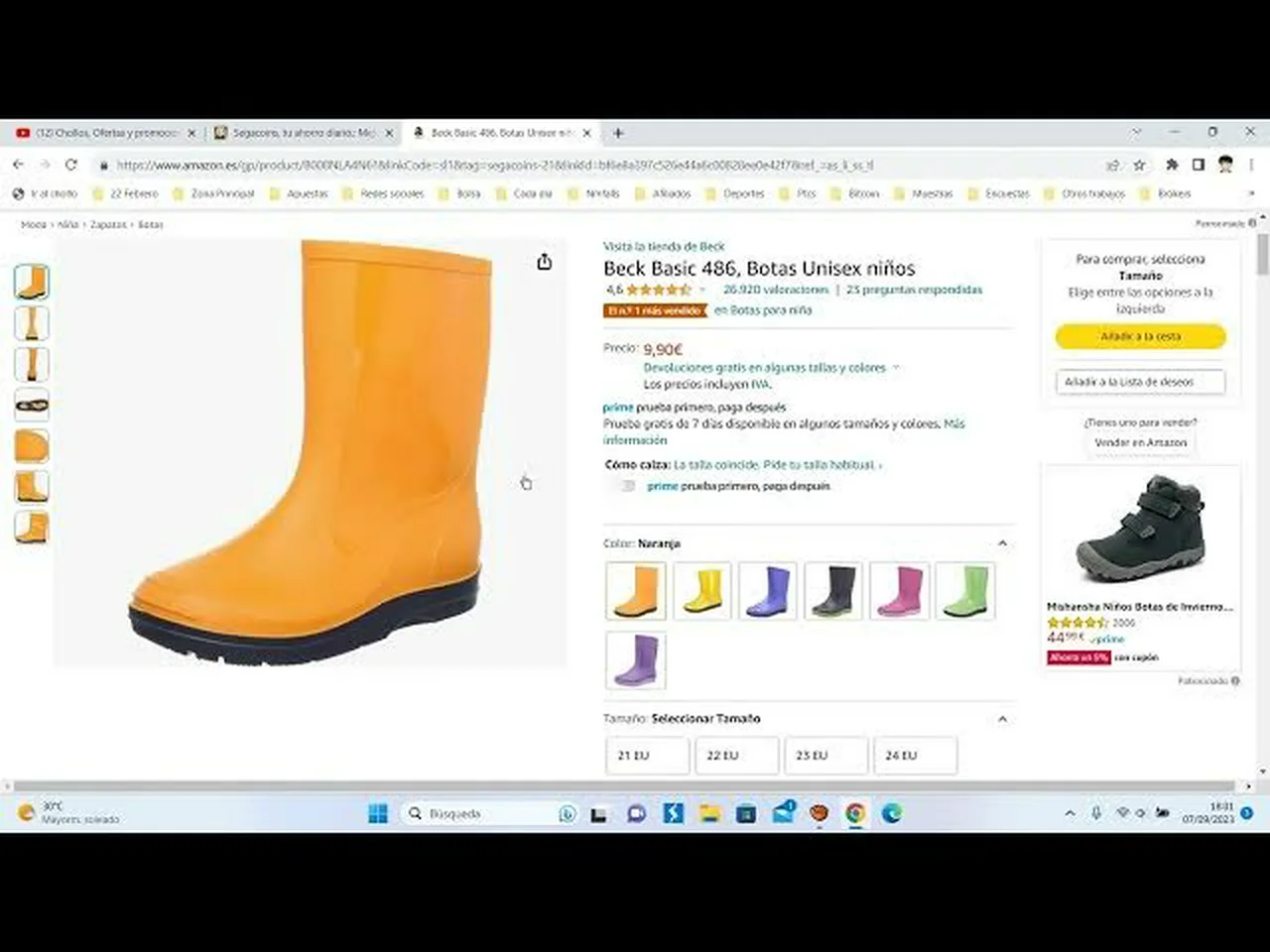Screen dimensions: 1270x952
Task: Click the share icon above the product image
Action: coord(544,262)
